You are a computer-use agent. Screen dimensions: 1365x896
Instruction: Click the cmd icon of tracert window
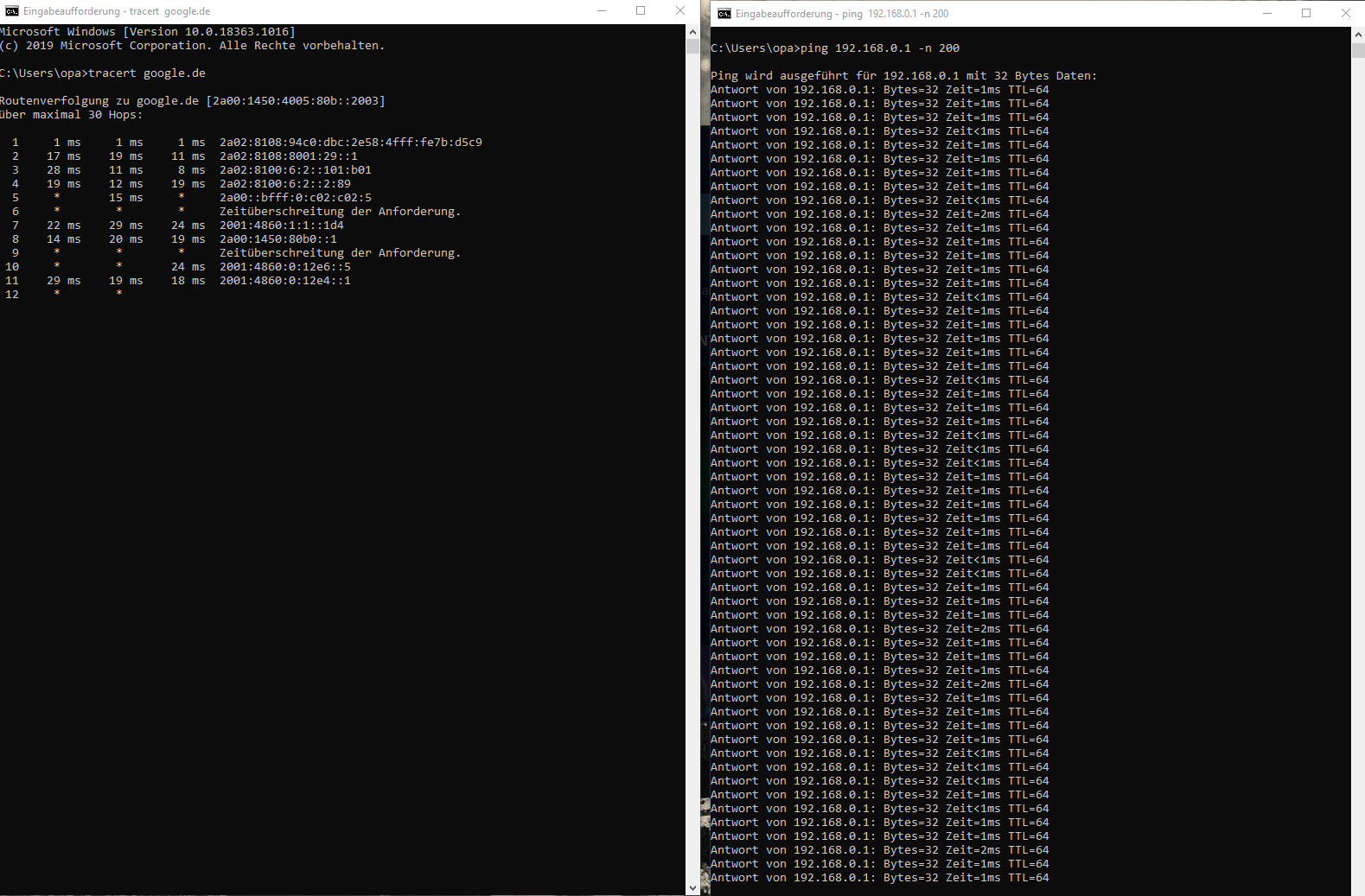(x=12, y=11)
